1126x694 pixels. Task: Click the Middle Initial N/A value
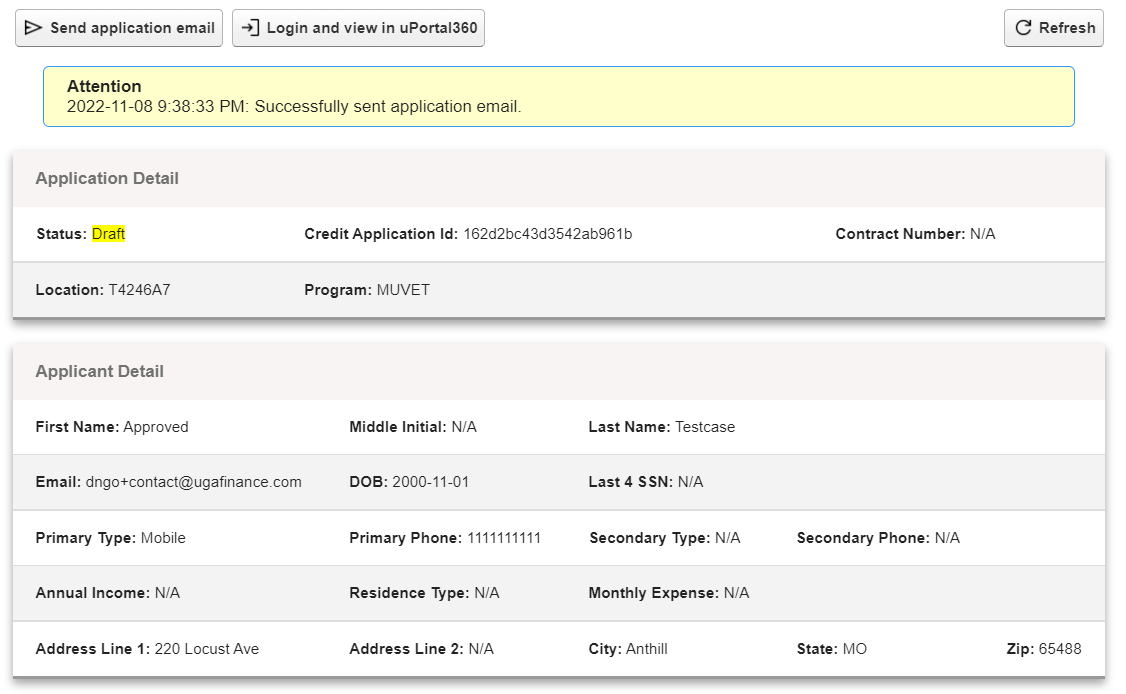(464, 427)
